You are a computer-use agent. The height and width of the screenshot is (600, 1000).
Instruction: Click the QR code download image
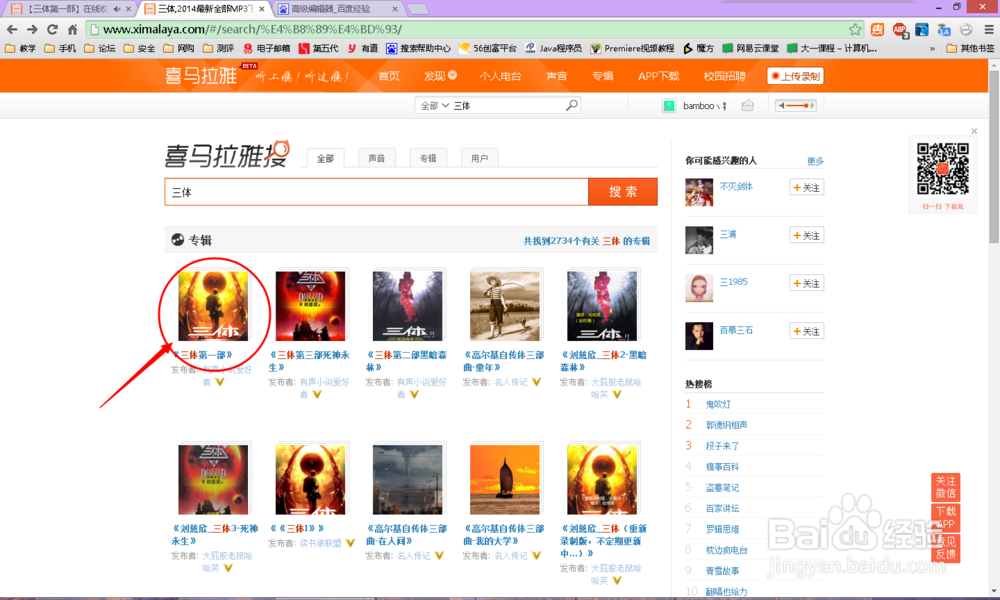point(943,169)
